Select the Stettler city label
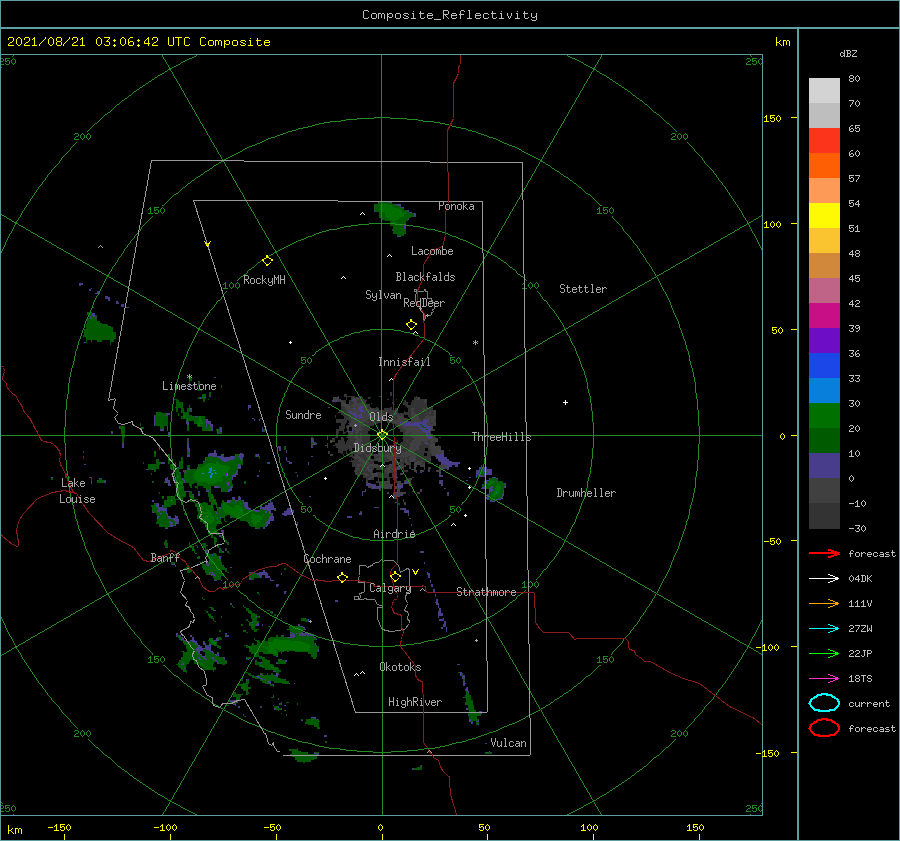The height and width of the screenshot is (841, 900). (x=583, y=289)
